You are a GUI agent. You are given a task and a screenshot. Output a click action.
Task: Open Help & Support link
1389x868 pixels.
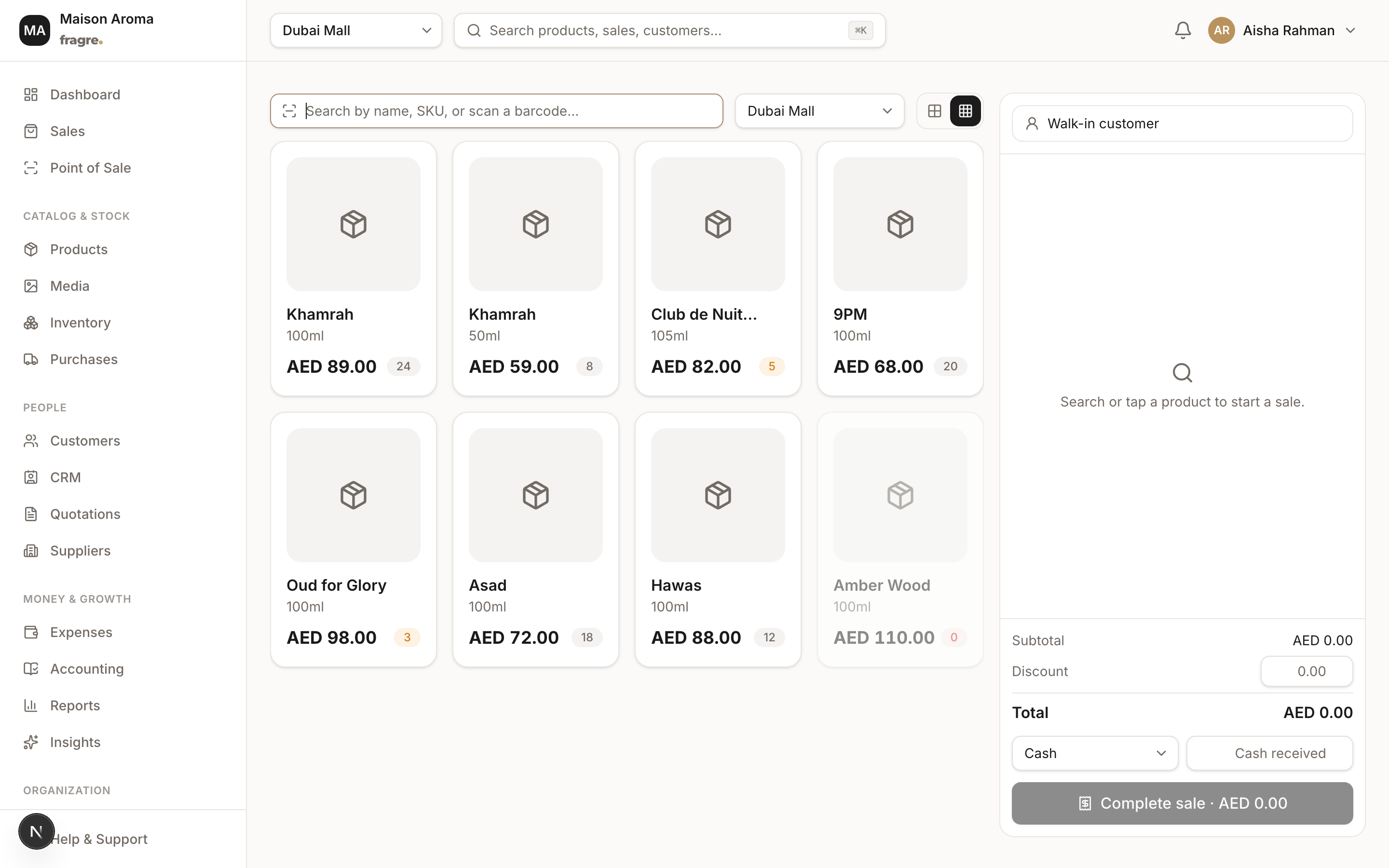point(99,839)
